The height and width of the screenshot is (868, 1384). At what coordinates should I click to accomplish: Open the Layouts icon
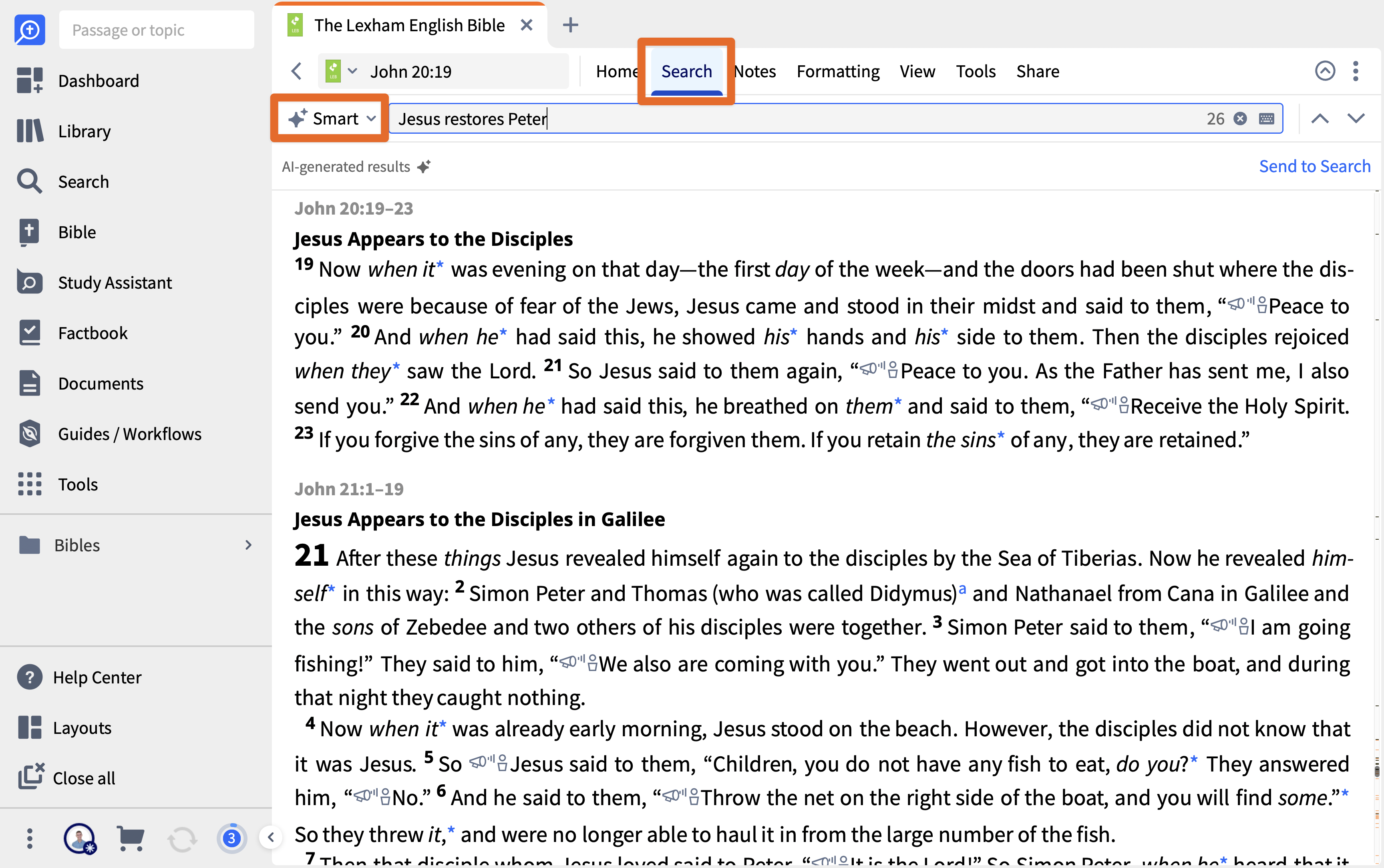[29, 727]
